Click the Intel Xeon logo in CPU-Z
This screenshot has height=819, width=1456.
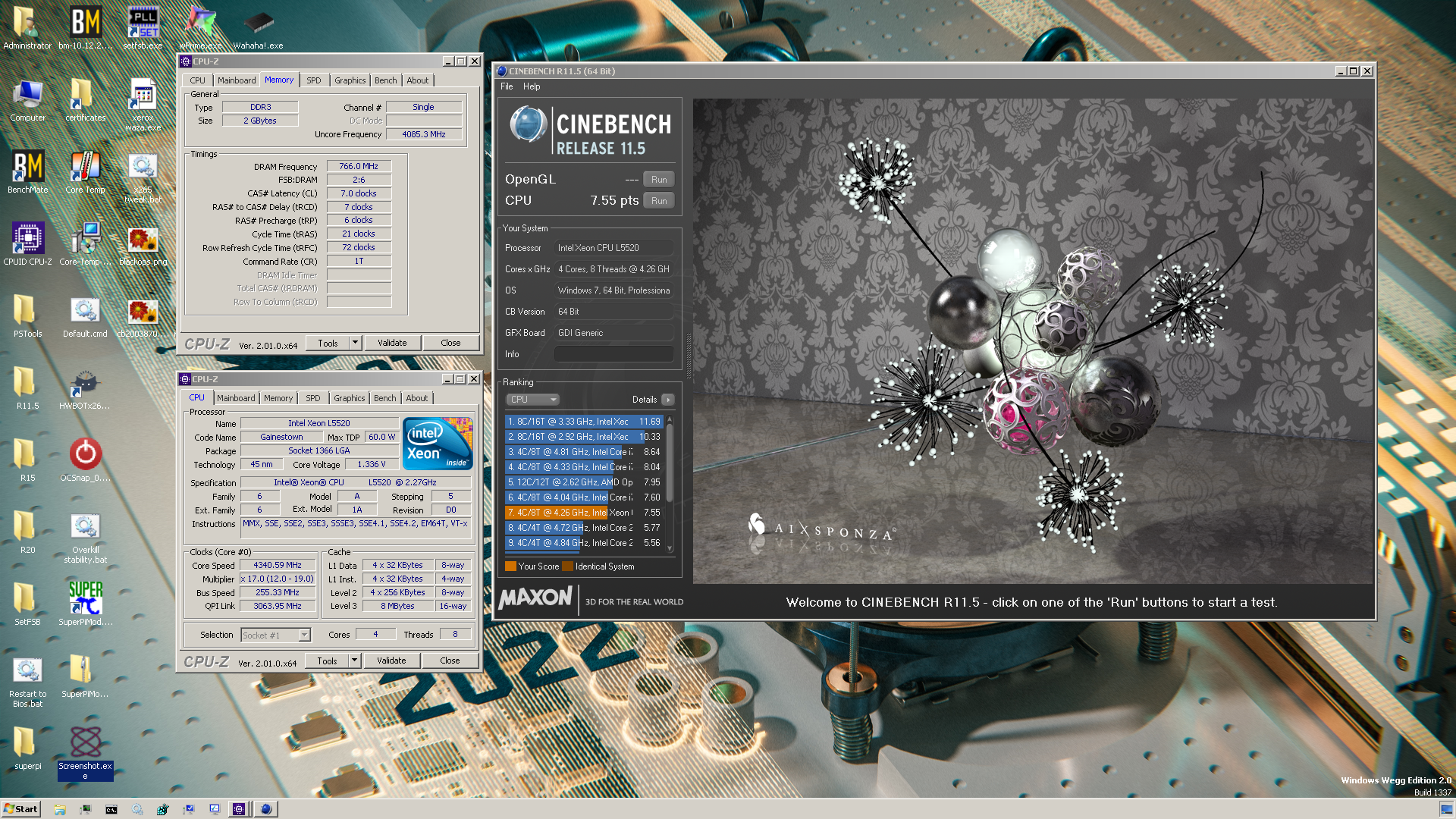tap(438, 443)
